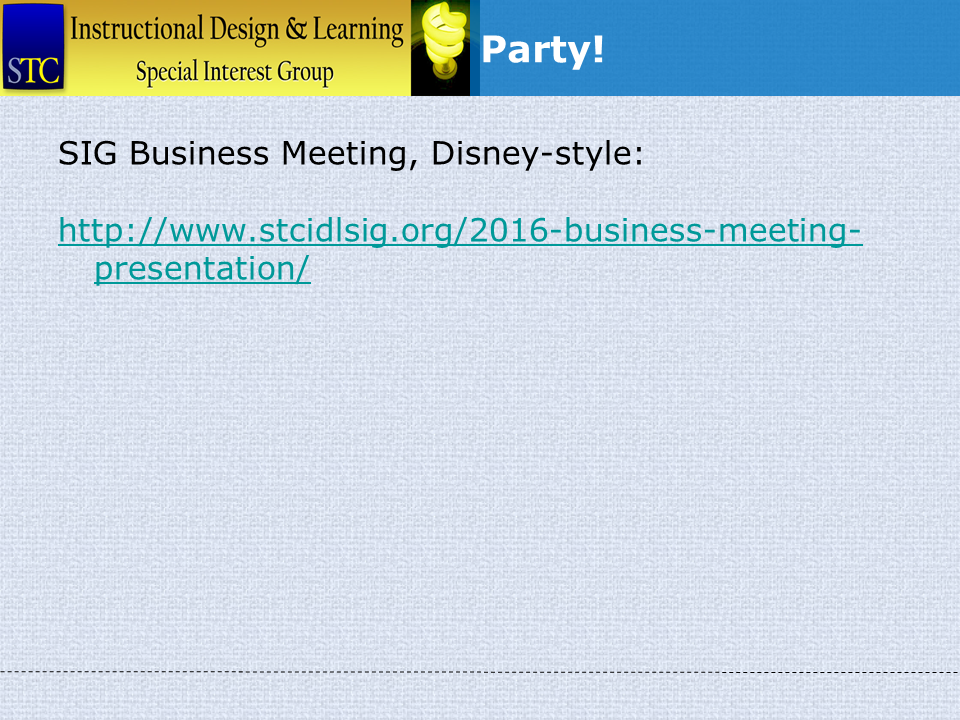The height and width of the screenshot is (720, 960).
Task: Click the word 'Group' in the banner
Action: click(x=306, y=73)
